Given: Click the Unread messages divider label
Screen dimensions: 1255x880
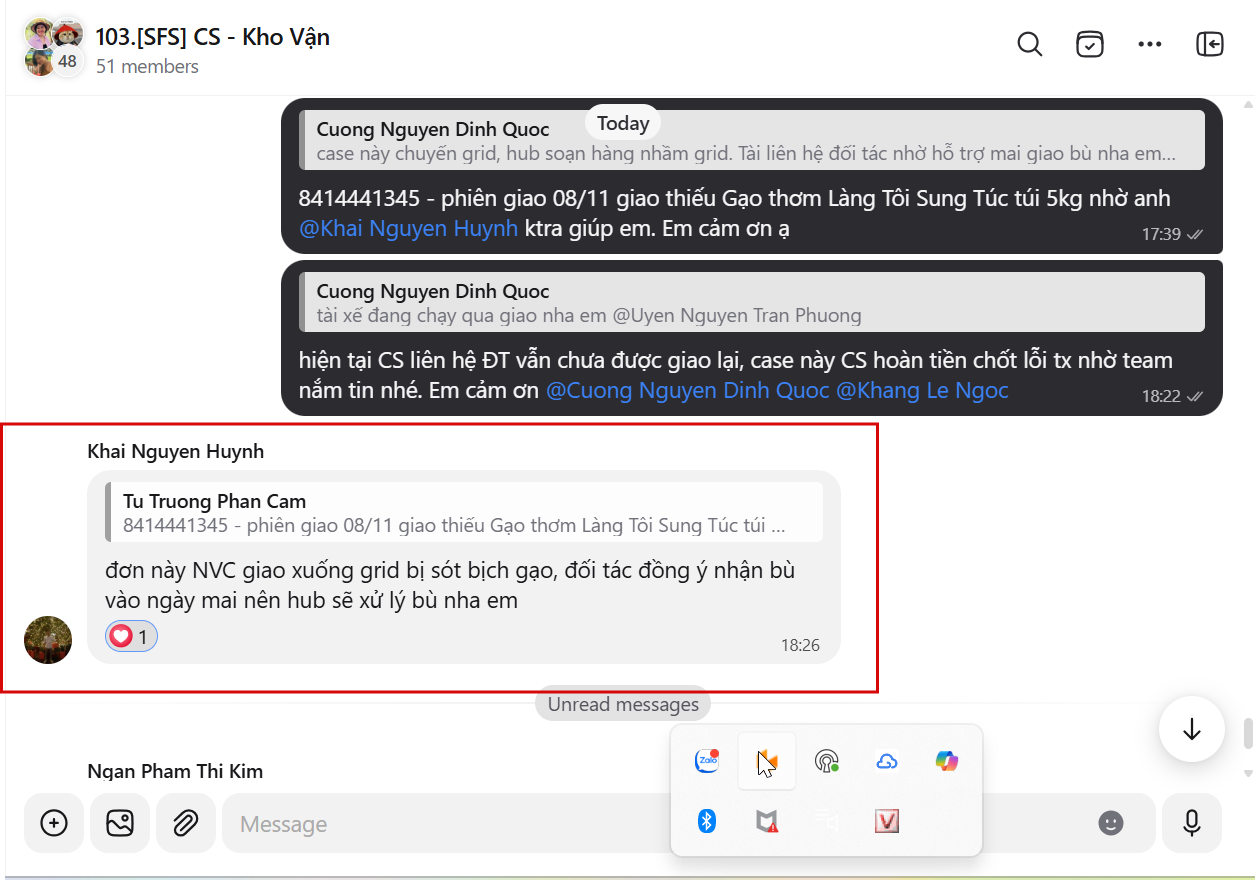Looking at the screenshot, I should coord(623,704).
